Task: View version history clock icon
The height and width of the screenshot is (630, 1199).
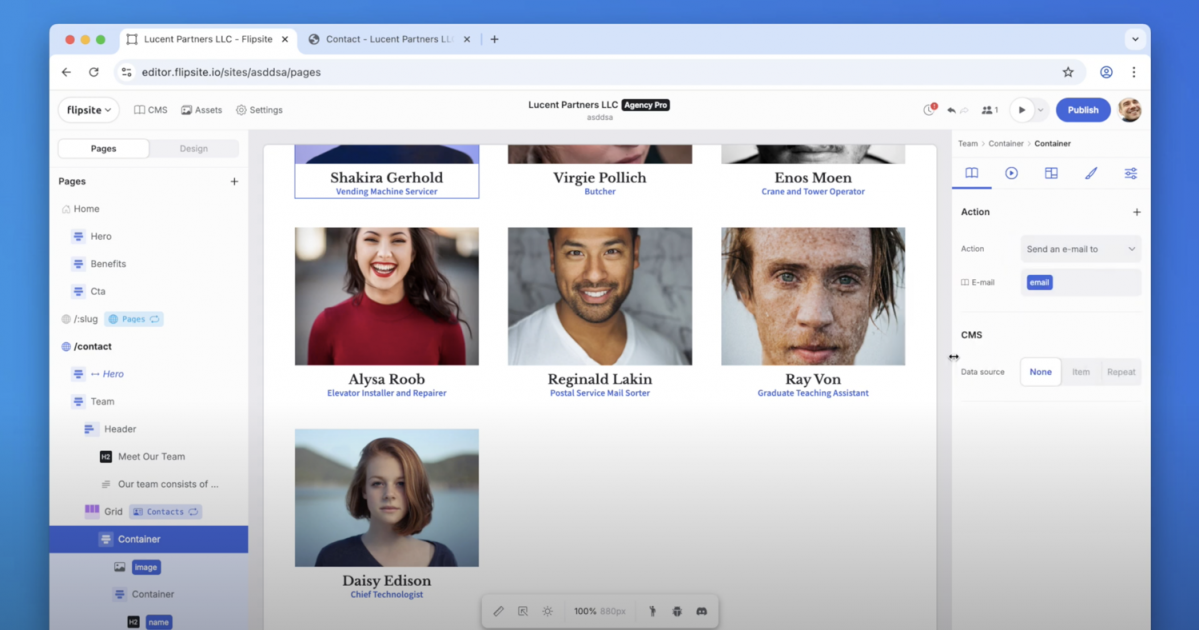Action: tap(929, 110)
